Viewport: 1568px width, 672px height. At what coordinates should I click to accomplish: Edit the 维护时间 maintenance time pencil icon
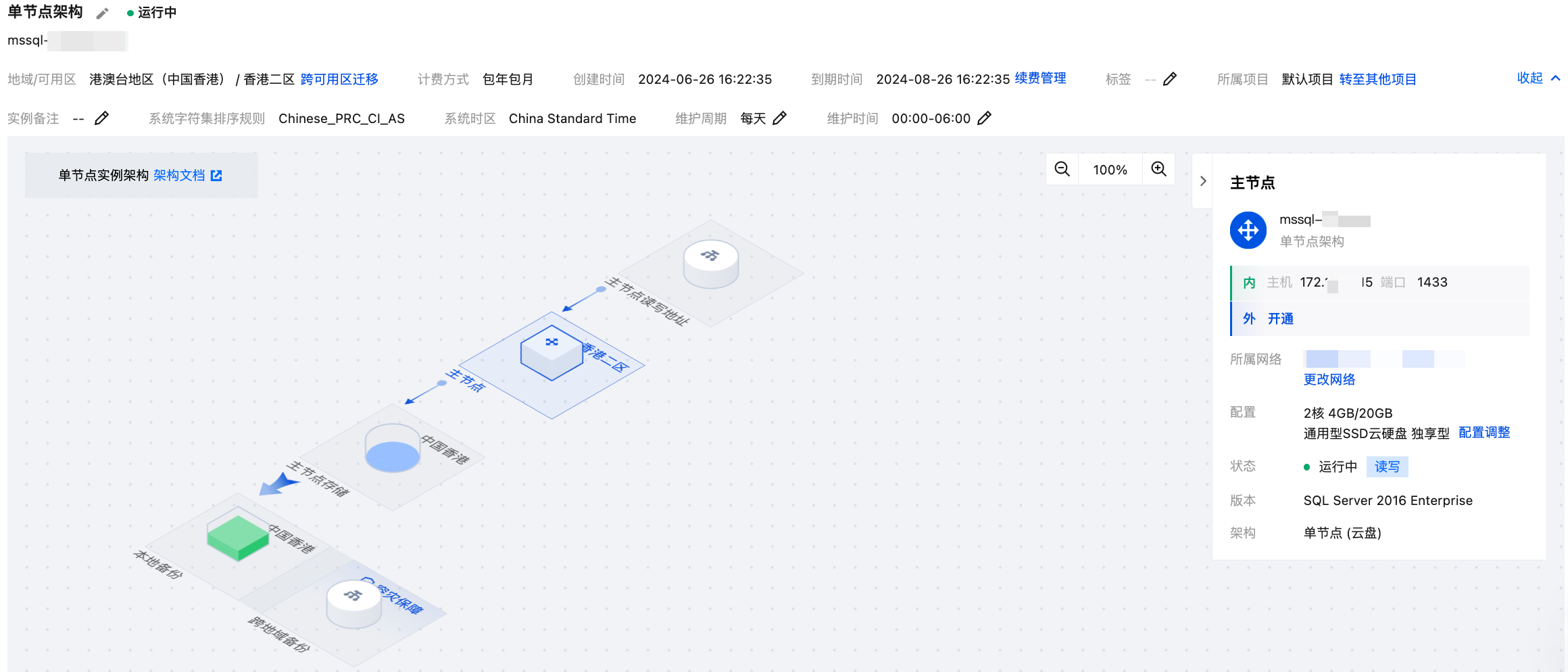985,118
